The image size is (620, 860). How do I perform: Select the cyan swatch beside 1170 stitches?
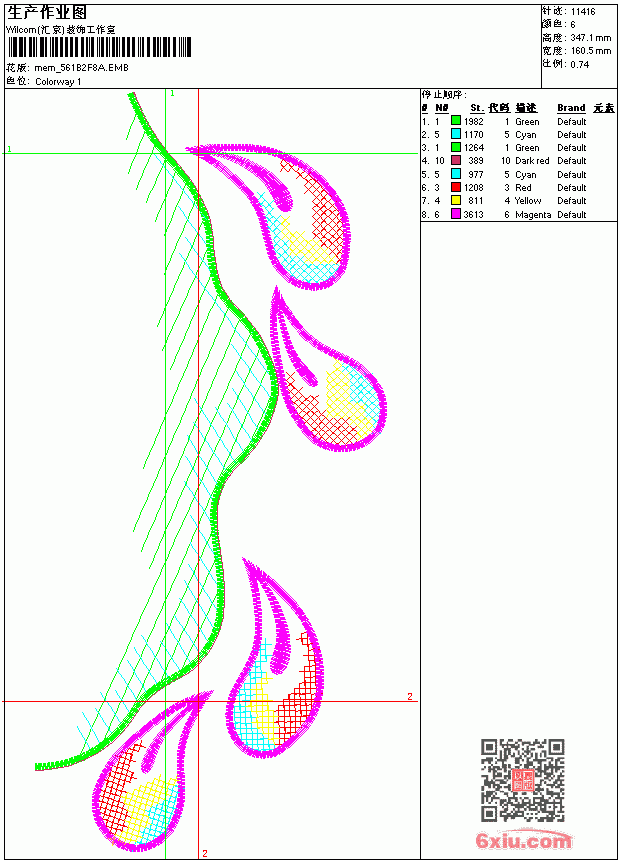coord(455,134)
